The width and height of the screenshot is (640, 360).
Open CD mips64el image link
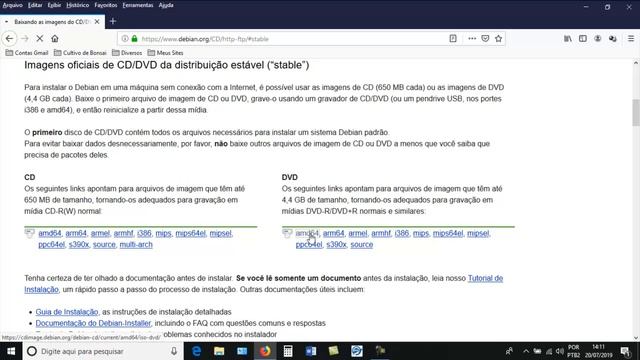tap(191, 233)
